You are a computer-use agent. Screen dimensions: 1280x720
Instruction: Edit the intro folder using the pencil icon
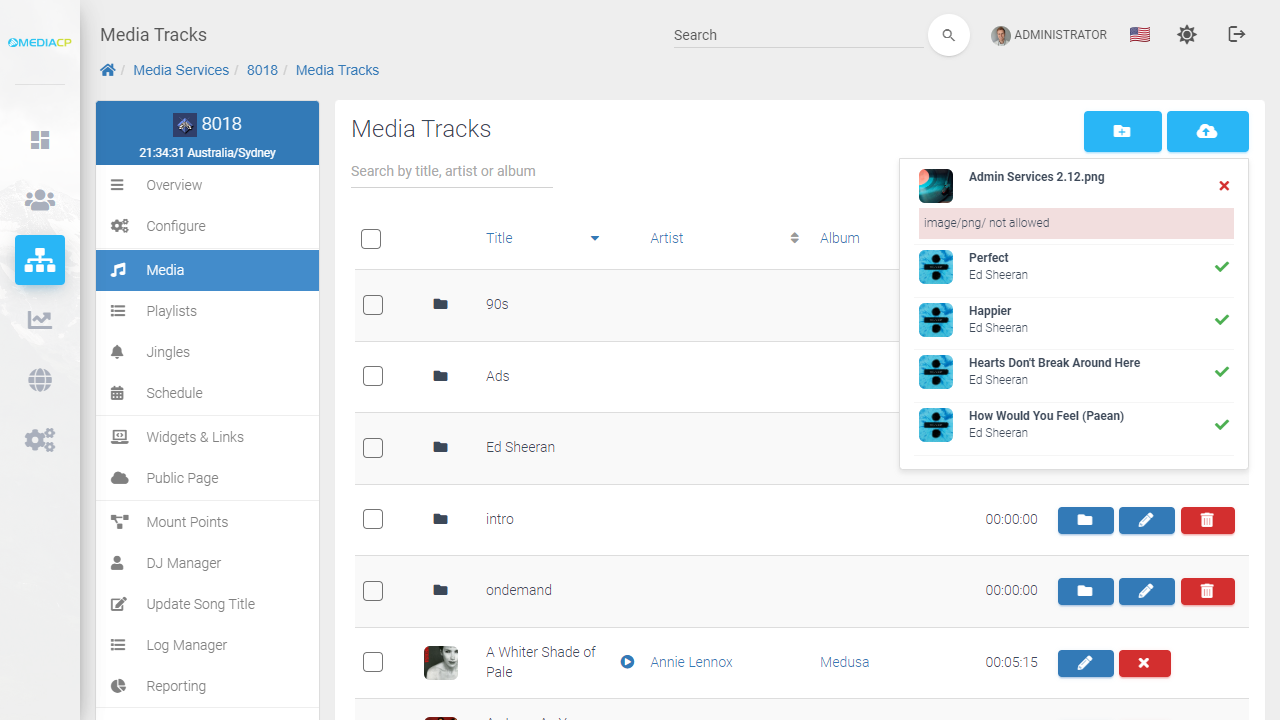1146,520
